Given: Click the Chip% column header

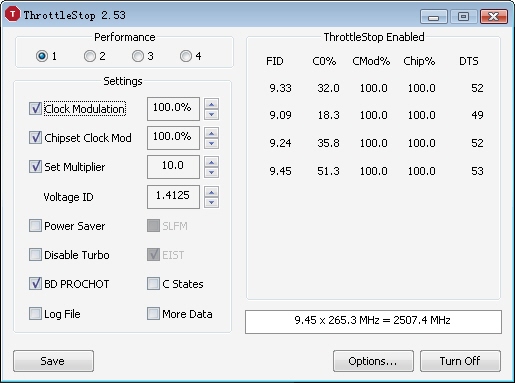Looking at the screenshot, I should (419, 61).
